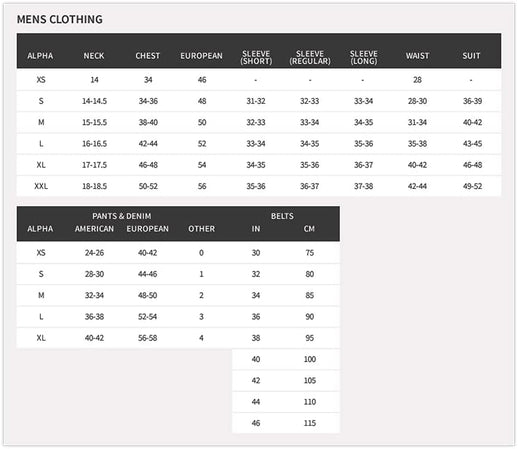Click the XXL row neck value 18-18.5
This screenshot has width=518, height=449.
click(x=95, y=186)
